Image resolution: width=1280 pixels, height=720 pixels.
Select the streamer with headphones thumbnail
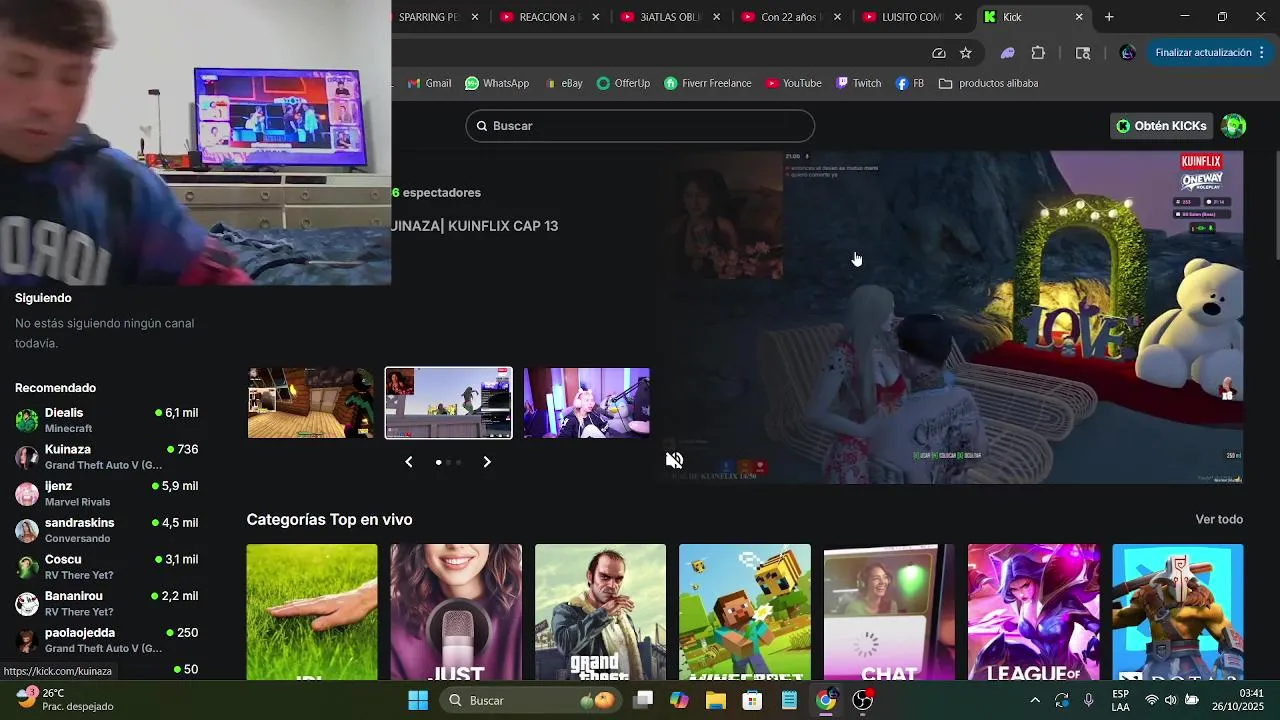click(586, 403)
